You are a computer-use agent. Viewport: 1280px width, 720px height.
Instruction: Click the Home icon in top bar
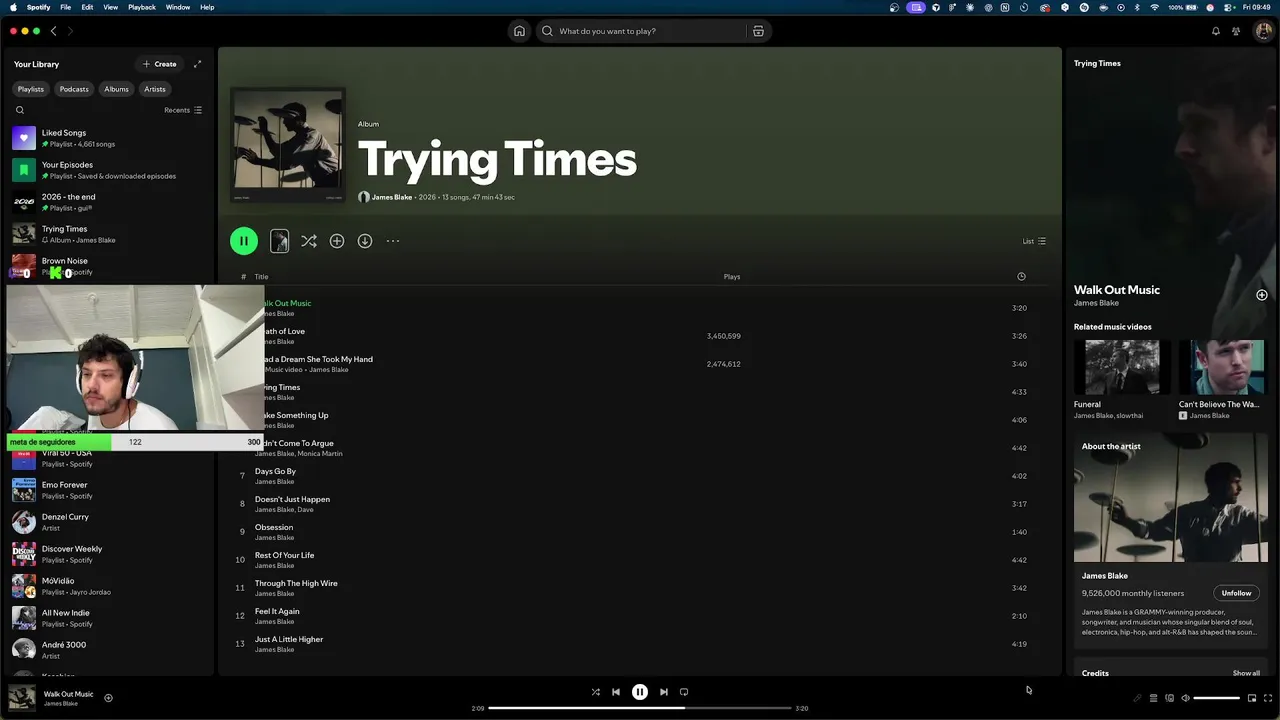pyautogui.click(x=519, y=31)
